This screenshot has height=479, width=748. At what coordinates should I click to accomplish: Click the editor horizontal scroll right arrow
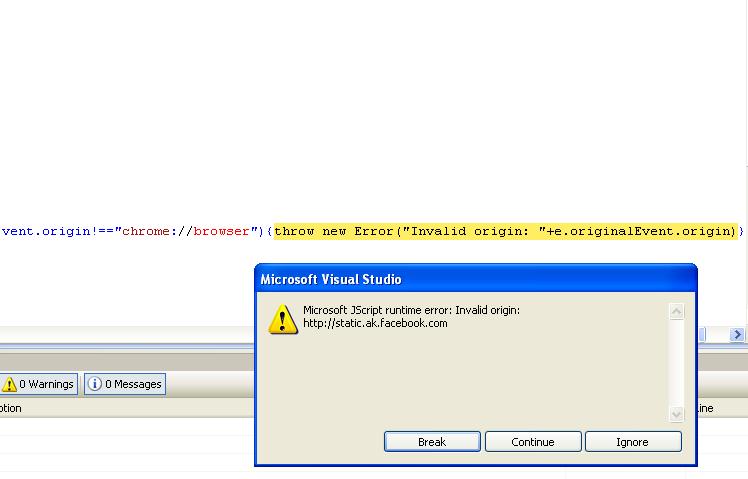[x=737, y=334]
